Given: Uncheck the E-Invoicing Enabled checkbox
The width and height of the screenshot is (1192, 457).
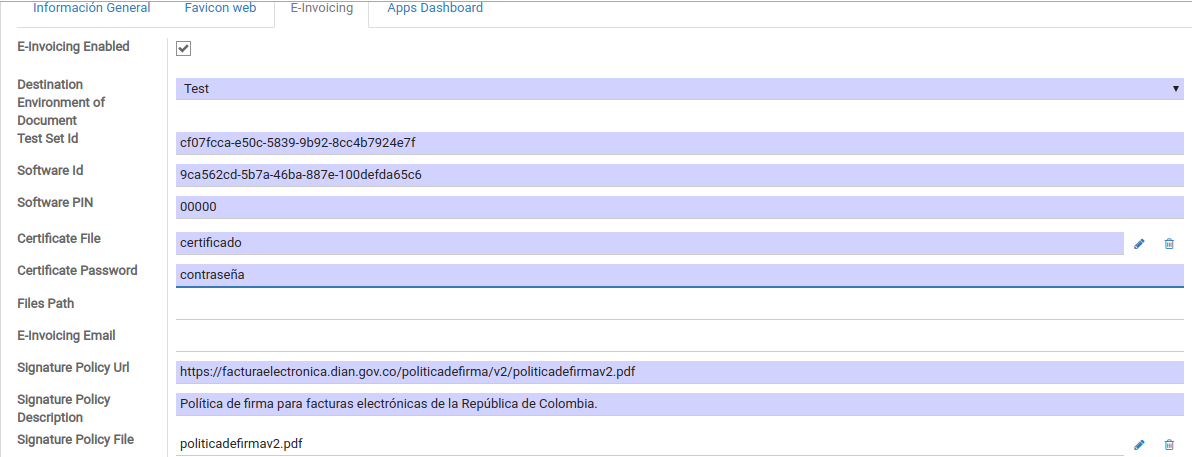Looking at the screenshot, I should 184,48.
